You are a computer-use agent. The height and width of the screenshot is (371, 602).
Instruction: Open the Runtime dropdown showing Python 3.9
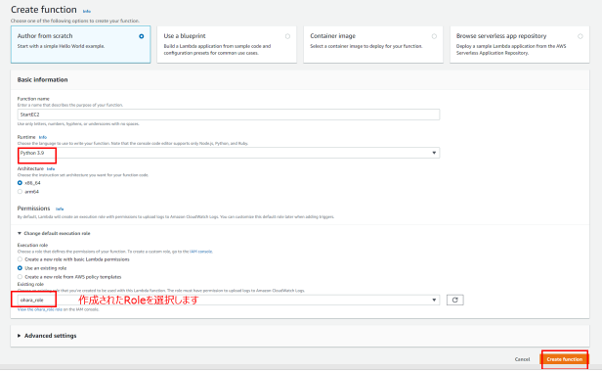click(x=228, y=153)
